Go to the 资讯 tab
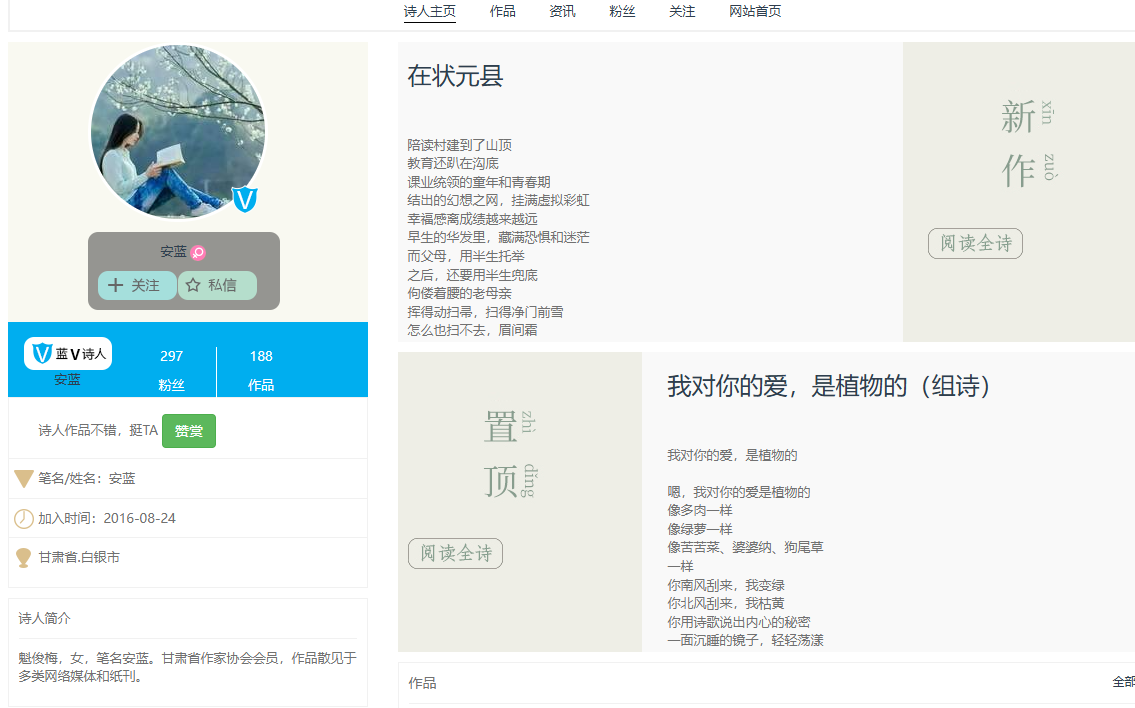This screenshot has width=1135, height=708. tap(562, 12)
